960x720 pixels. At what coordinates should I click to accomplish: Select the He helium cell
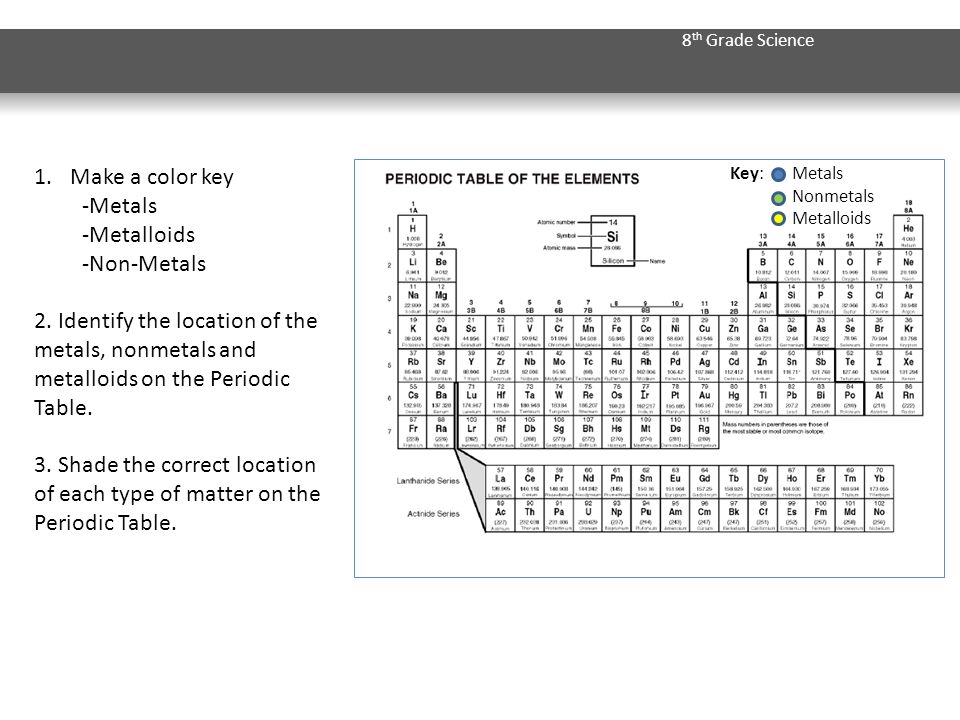pos(908,232)
